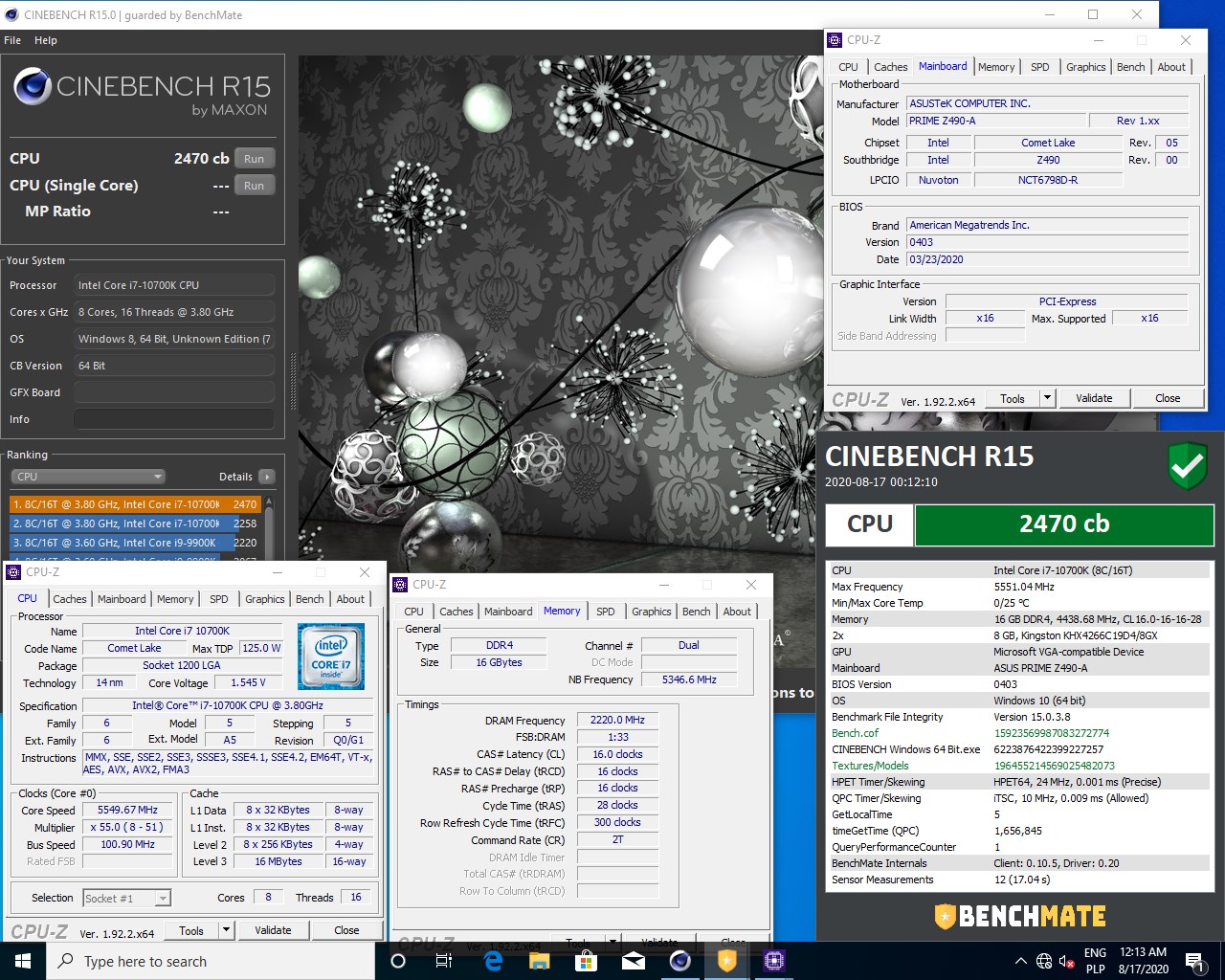This screenshot has width=1225, height=980.
Task: Select ranking entry 1 scoring 2470
Action: pyautogui.click(x=135, y=504)
